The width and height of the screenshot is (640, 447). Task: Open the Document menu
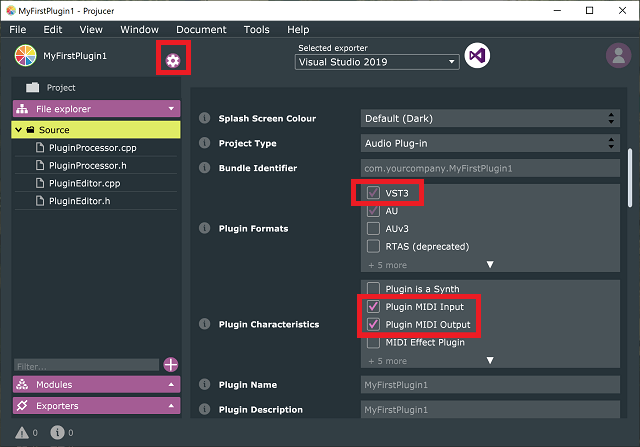point(201,29)
